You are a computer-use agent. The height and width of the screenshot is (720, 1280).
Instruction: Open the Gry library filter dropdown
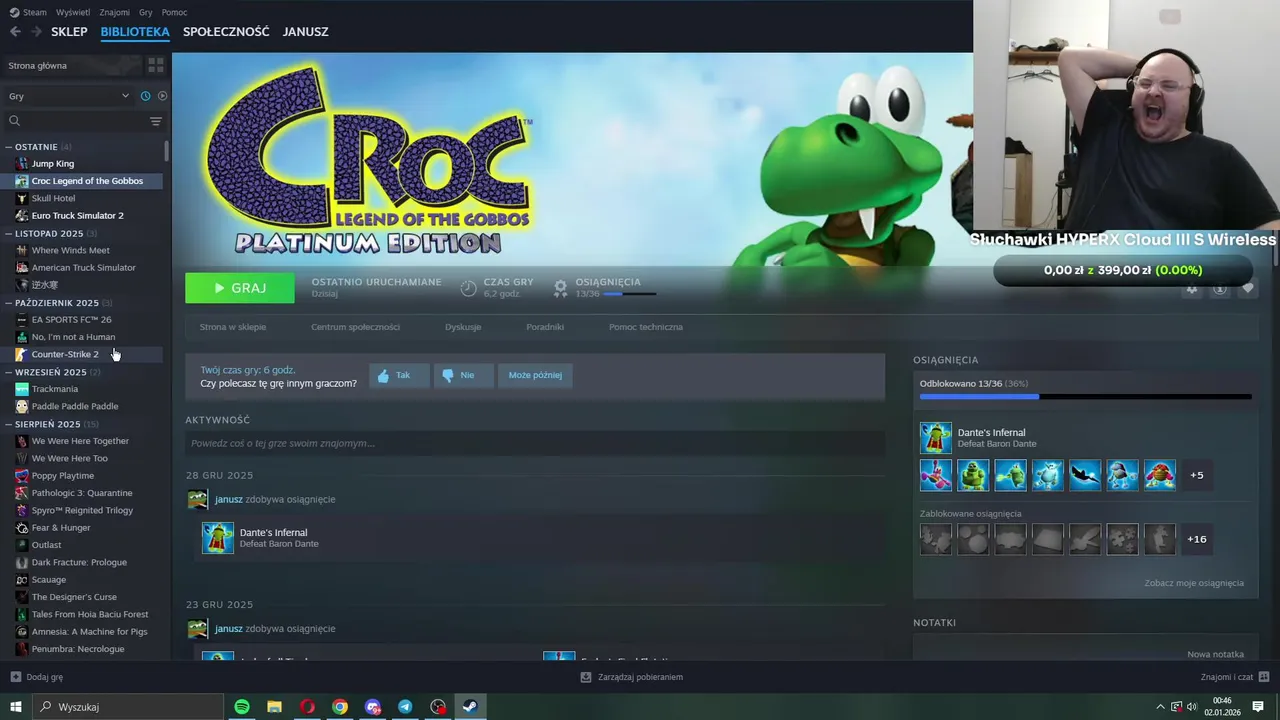click(x=68, y=96)
